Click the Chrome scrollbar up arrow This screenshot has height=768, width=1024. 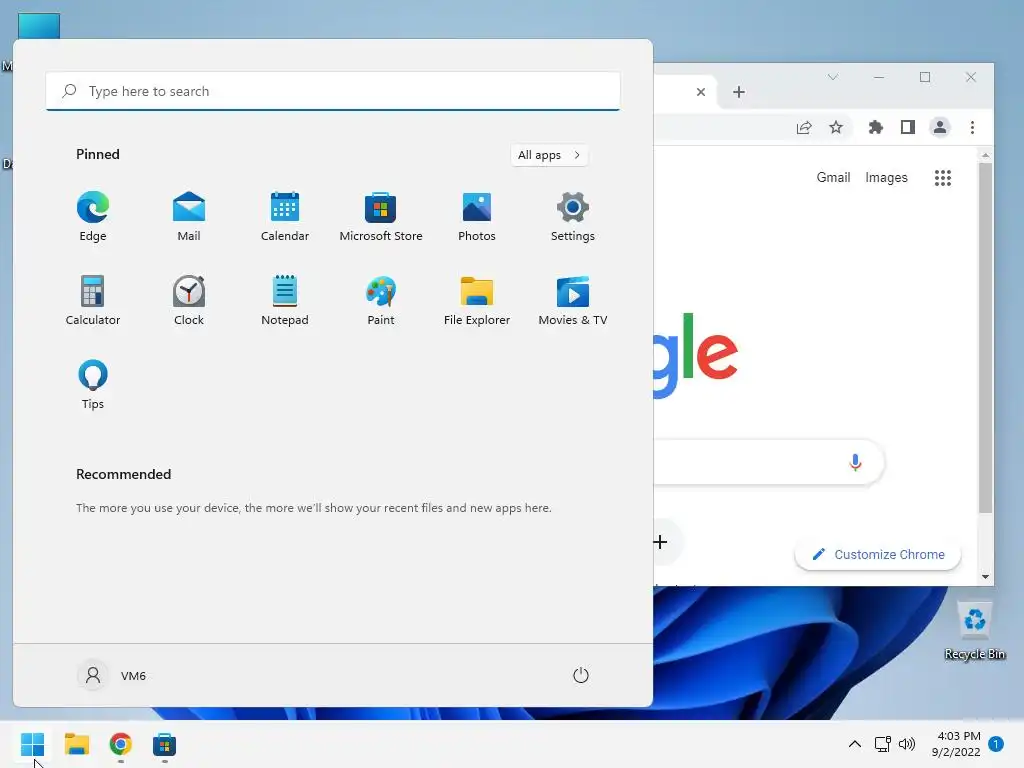(x=985, y=155)
